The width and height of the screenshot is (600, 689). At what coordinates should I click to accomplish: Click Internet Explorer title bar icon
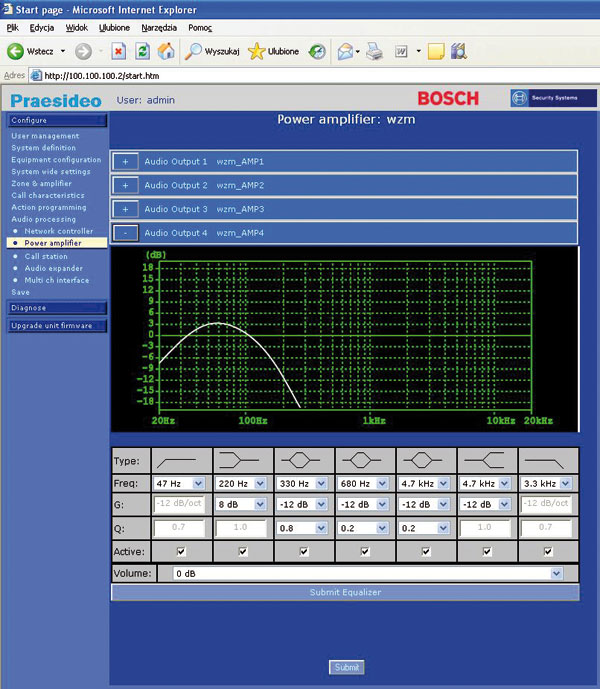click(7, 9)
